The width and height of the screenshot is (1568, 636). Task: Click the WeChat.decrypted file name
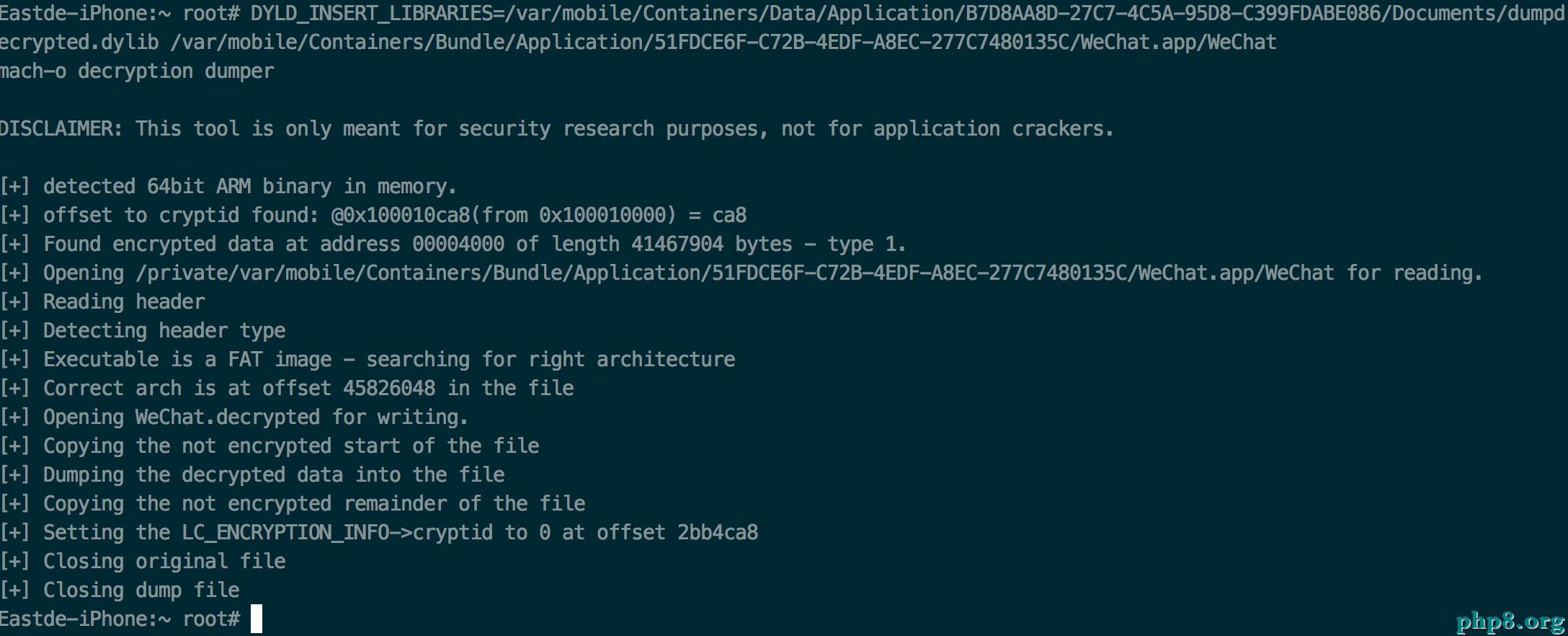point(227,418)
